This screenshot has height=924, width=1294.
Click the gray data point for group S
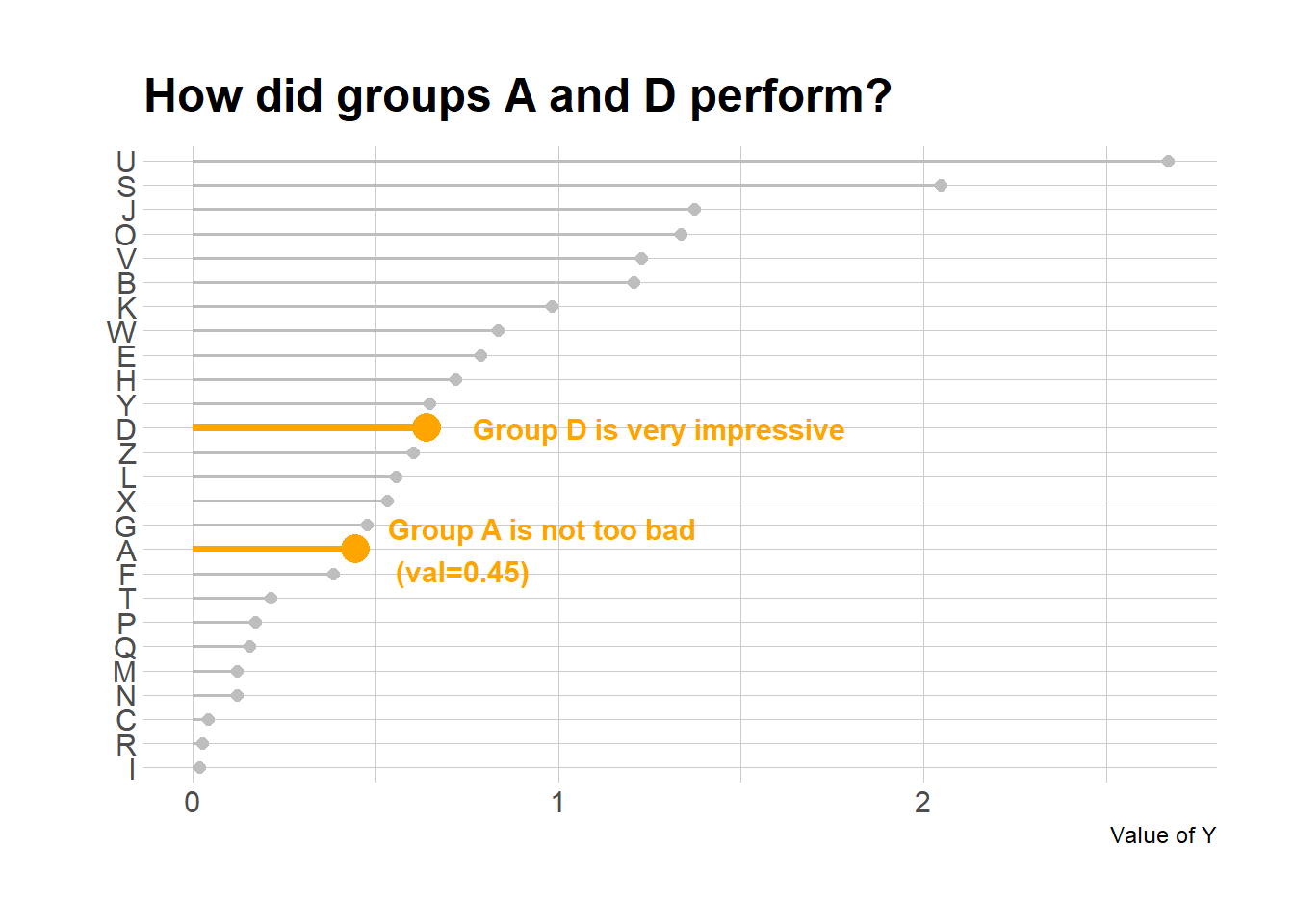point(941,185)
